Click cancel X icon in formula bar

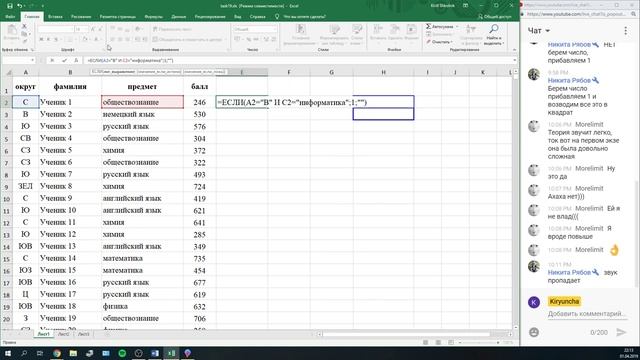(52, 60)
